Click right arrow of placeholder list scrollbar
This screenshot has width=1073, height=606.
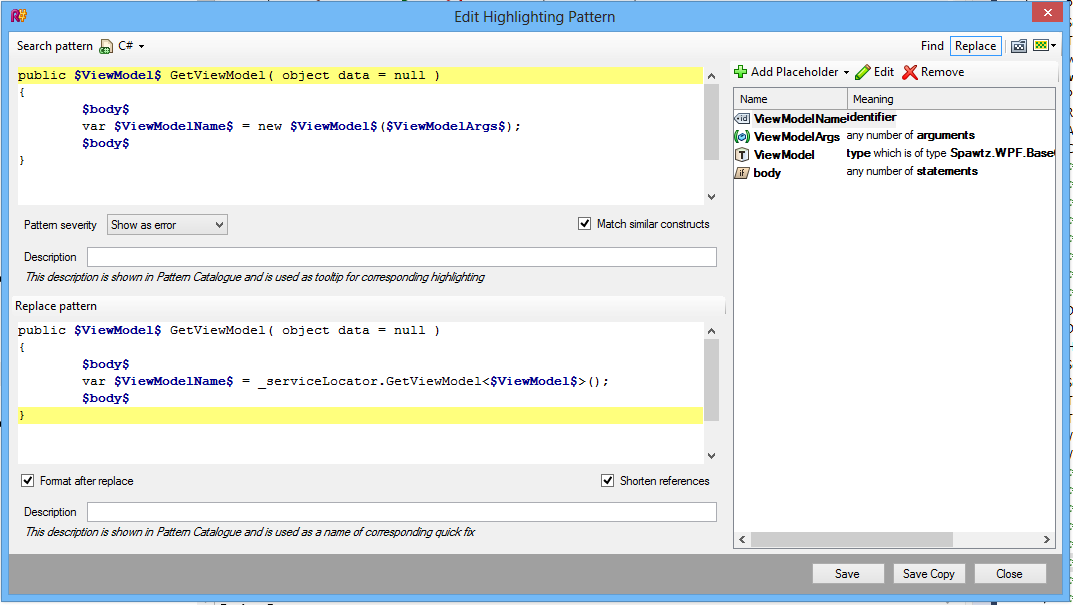point(1046,540)
